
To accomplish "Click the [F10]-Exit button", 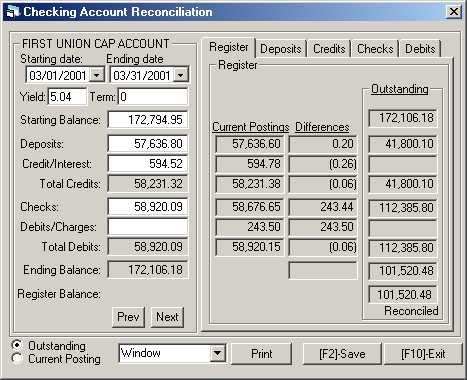I will [x=423, y=353].
